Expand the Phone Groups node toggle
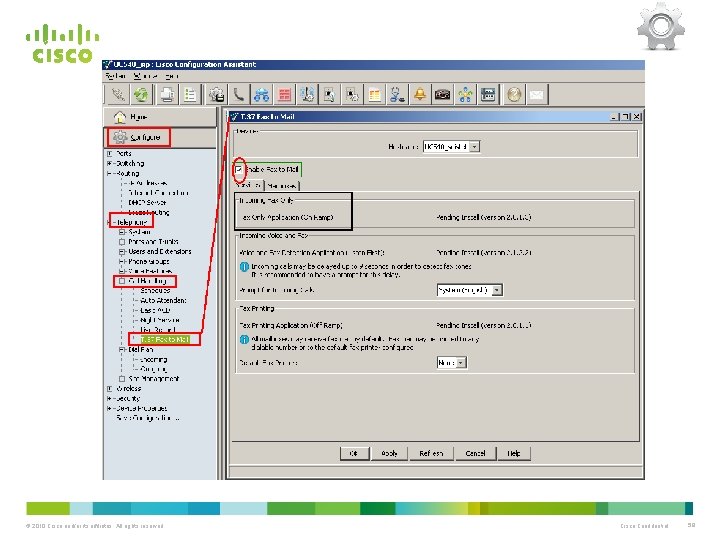The height and width of the screenshot is (540, 720). tap(122, 261)
